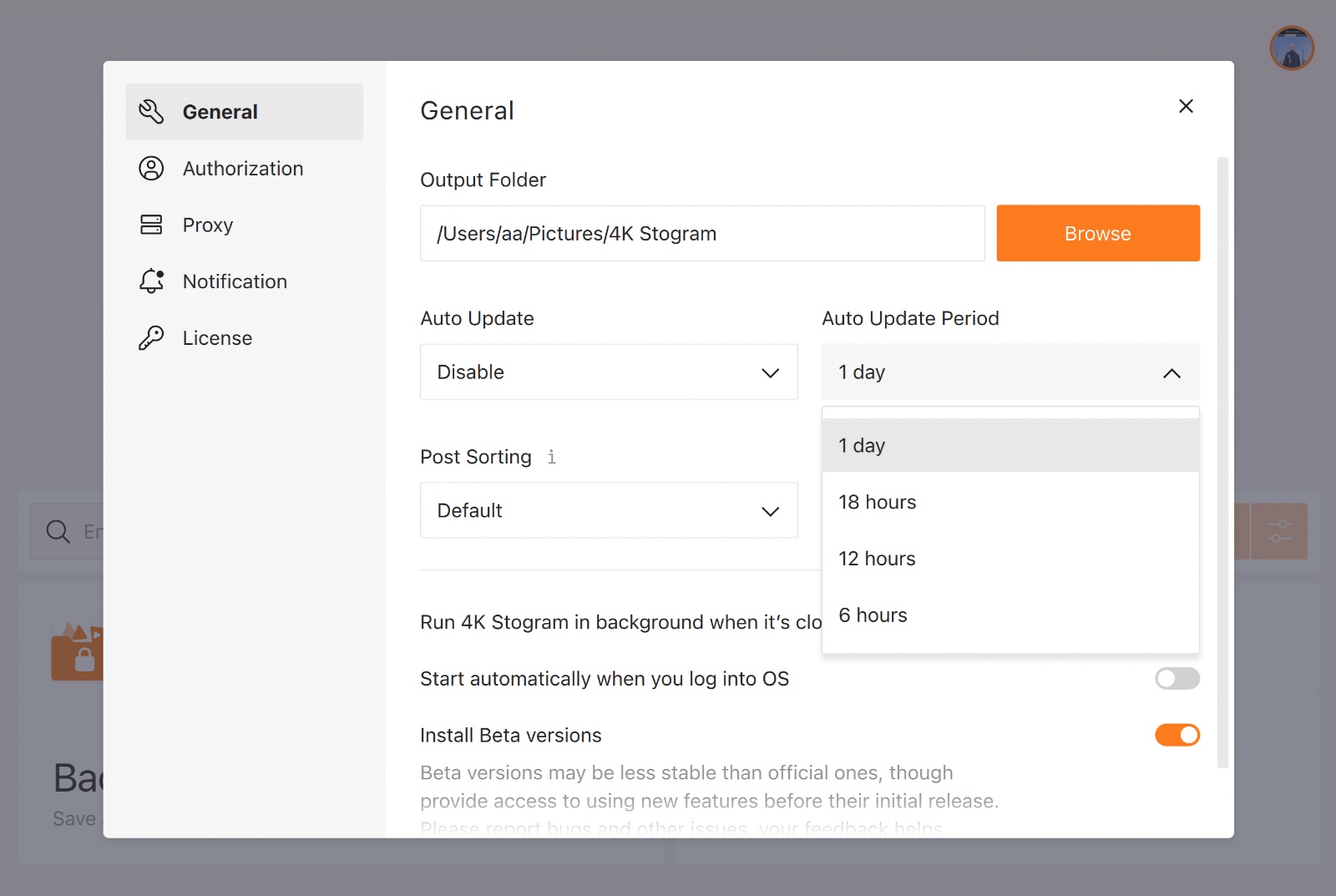The width and height of the screenshot is (1336, 896).
Task: Click the License key icon
Action: click(x=151, y=338)
